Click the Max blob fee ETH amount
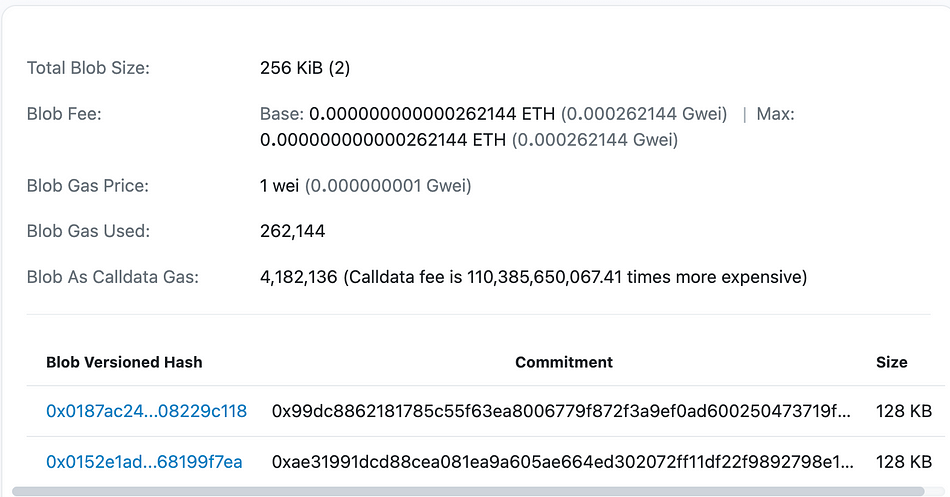 [382, 140]
